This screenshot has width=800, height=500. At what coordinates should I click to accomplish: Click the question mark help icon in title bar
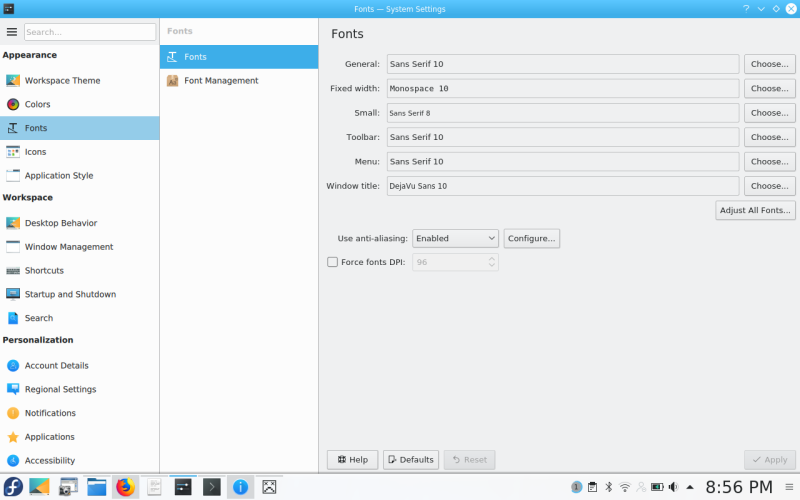[746, 9]
